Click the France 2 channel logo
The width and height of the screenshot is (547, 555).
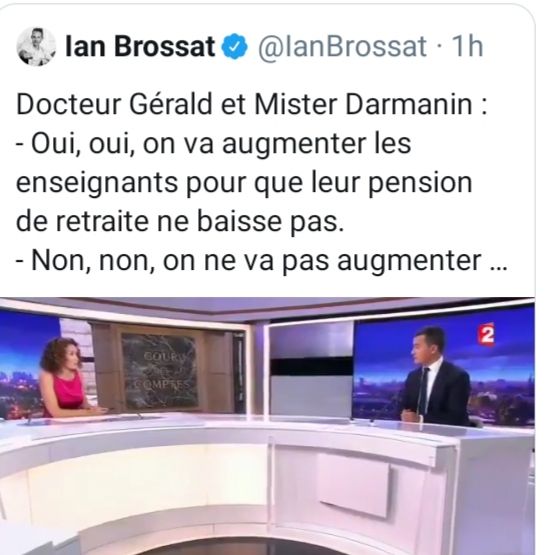[x=486, y=334]
